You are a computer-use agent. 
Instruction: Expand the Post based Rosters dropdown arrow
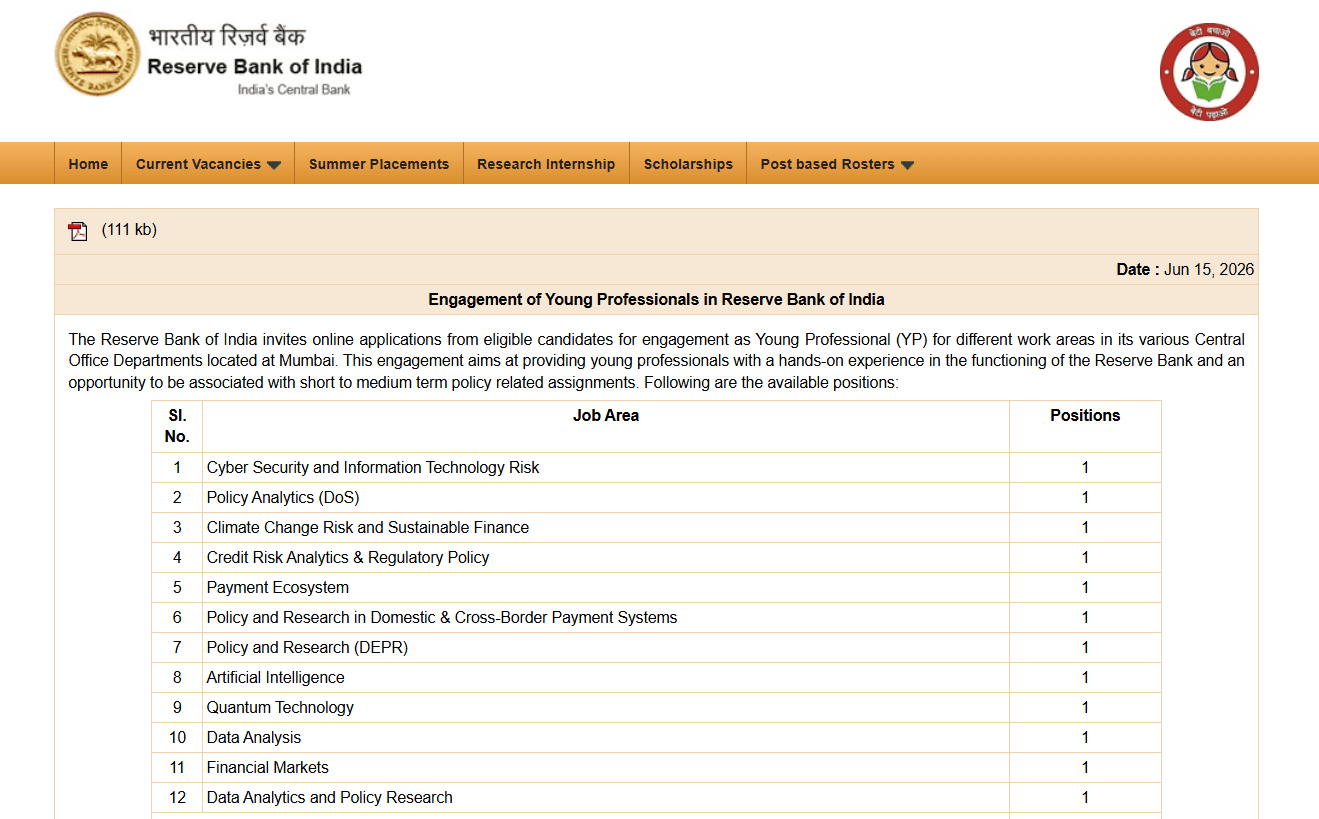click(907, 165)
